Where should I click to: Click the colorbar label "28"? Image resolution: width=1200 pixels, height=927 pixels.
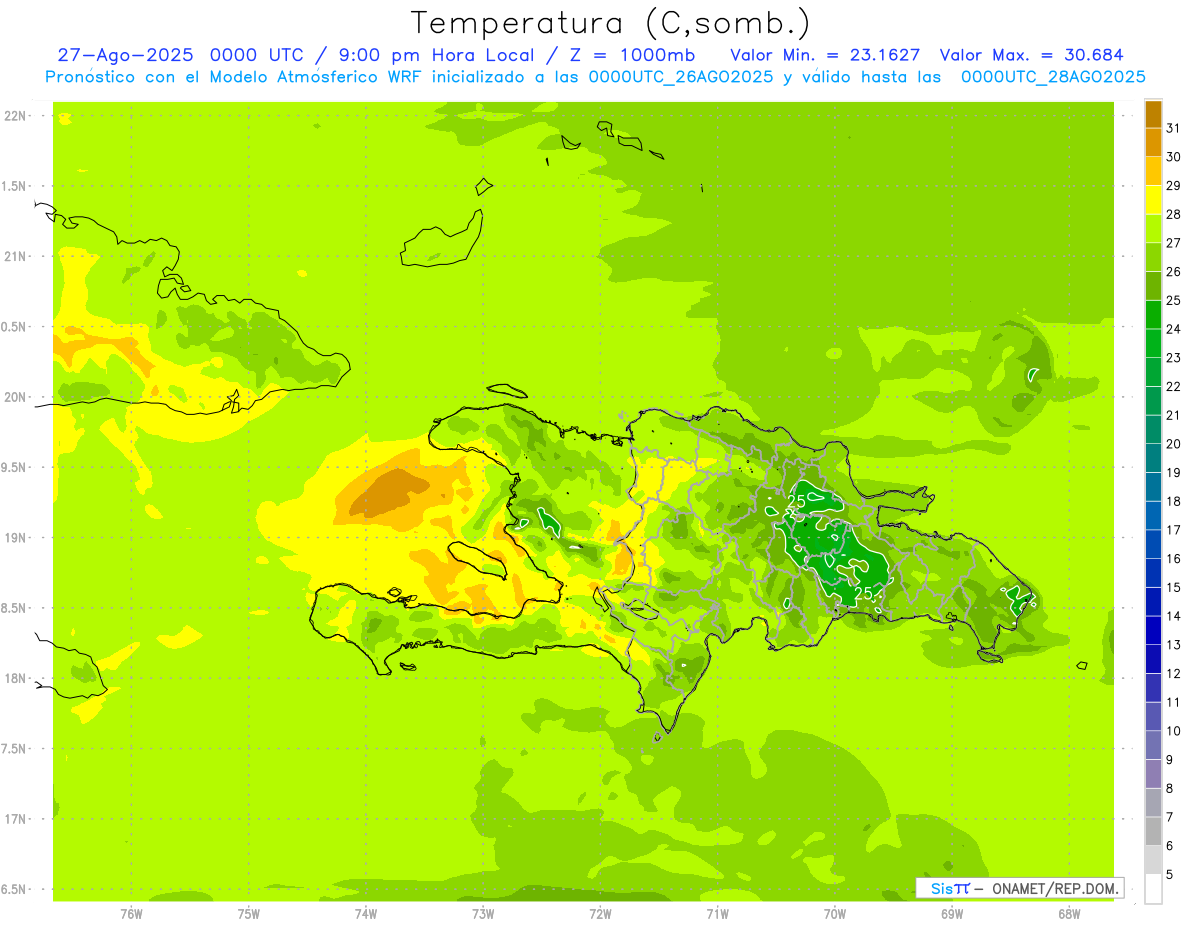[1174, 214]
